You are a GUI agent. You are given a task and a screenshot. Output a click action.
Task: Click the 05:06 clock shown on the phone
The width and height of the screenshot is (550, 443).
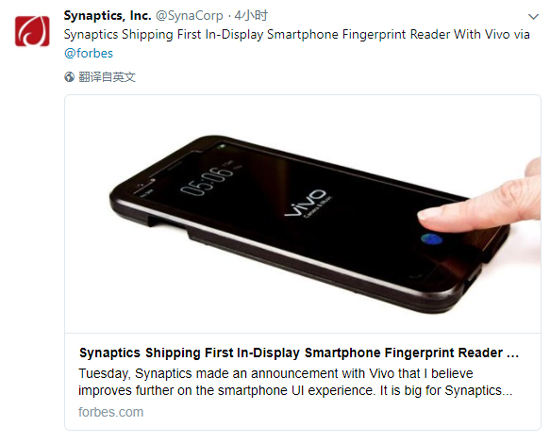[207, 182]
